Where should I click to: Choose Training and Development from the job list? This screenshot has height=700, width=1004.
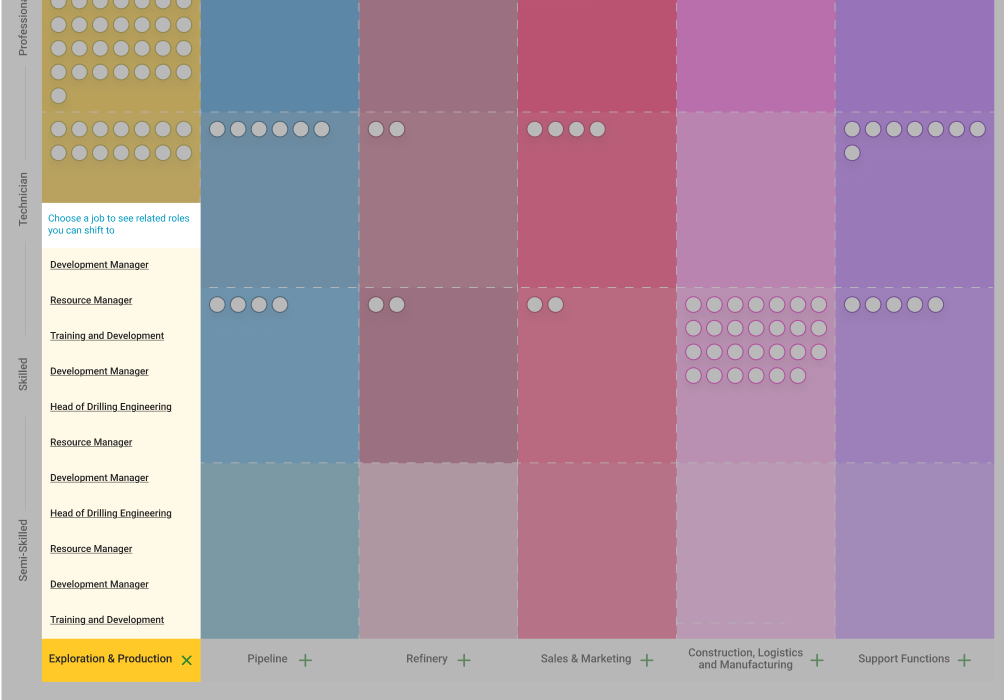point(107,336)
